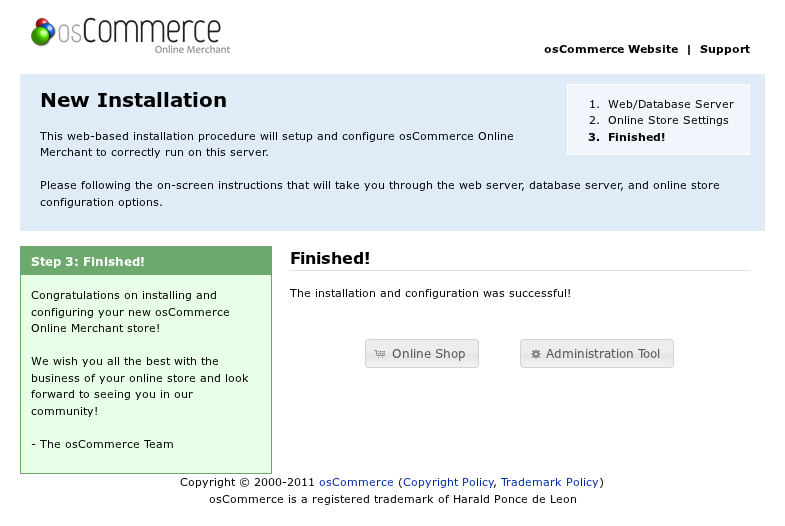
Task: Click the Step 3: Finished! green header
Action: coord(146,261)
